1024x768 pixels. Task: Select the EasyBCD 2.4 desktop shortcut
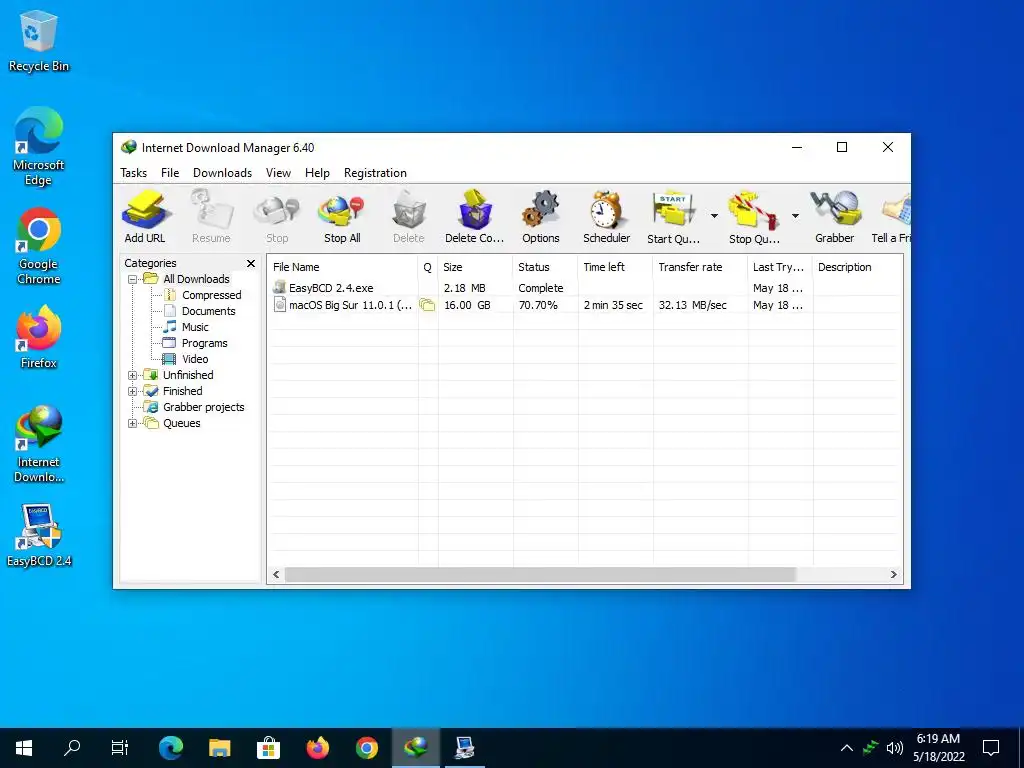click(x=39, y=536)
